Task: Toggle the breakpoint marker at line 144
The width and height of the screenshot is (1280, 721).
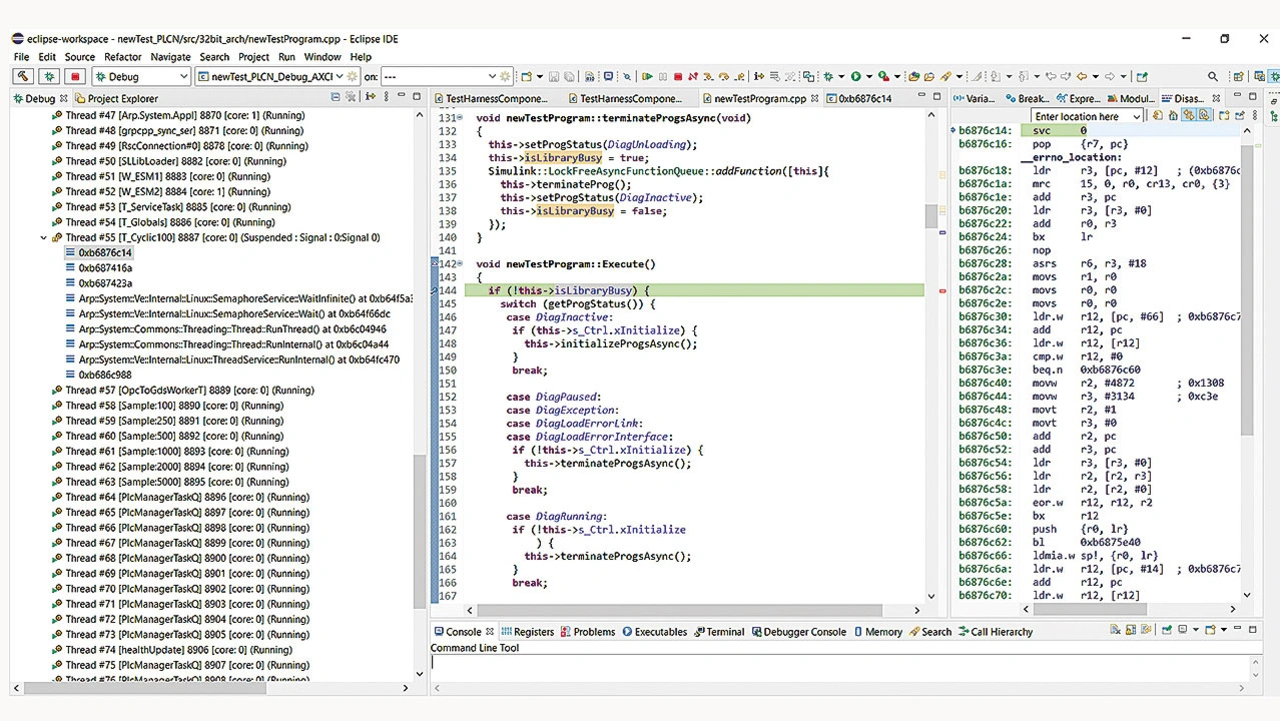Action: pos(436,291)
